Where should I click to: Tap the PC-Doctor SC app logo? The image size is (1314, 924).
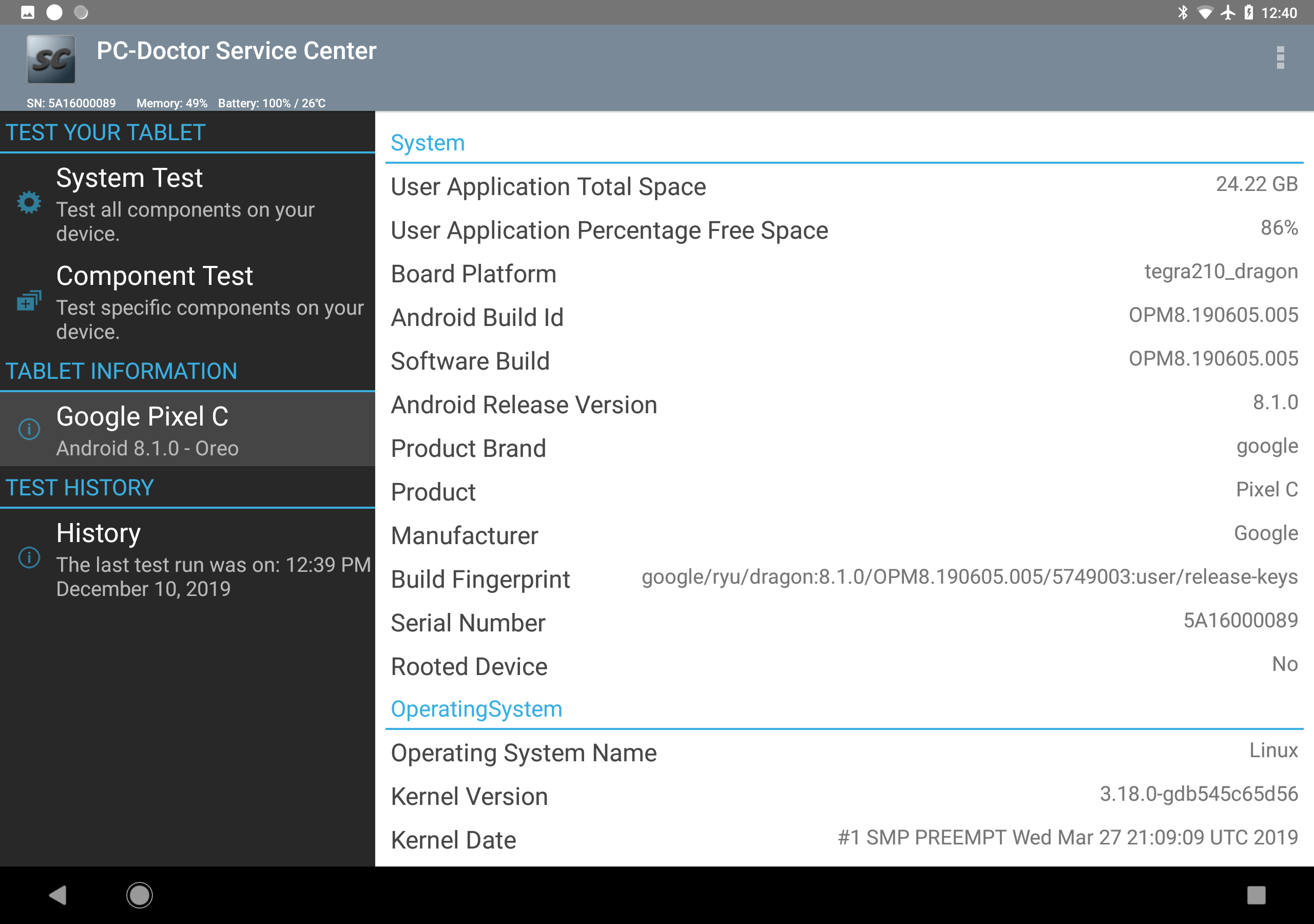click(51, 60)
